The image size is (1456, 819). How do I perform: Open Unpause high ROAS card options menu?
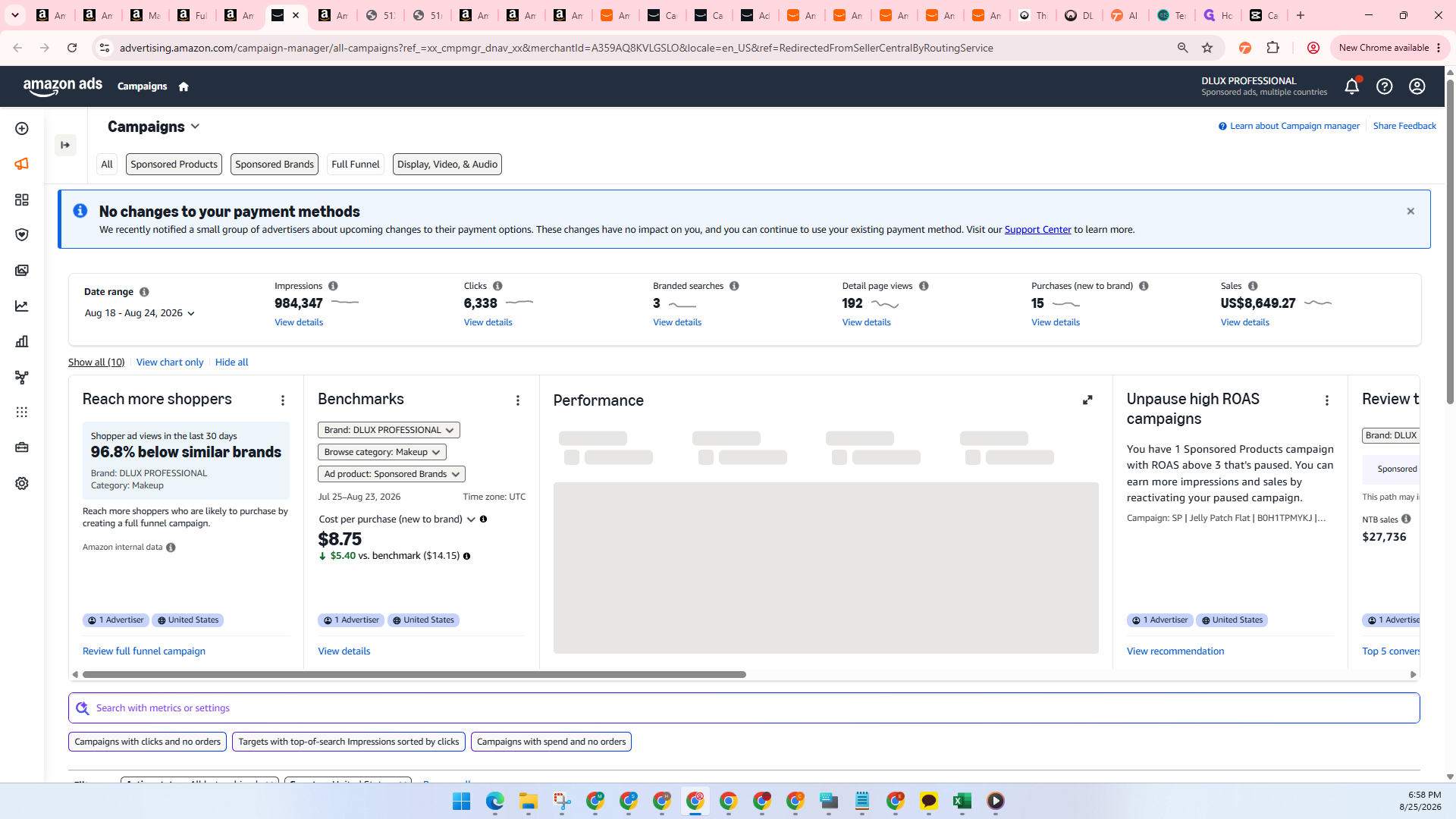coord(1327,400)
